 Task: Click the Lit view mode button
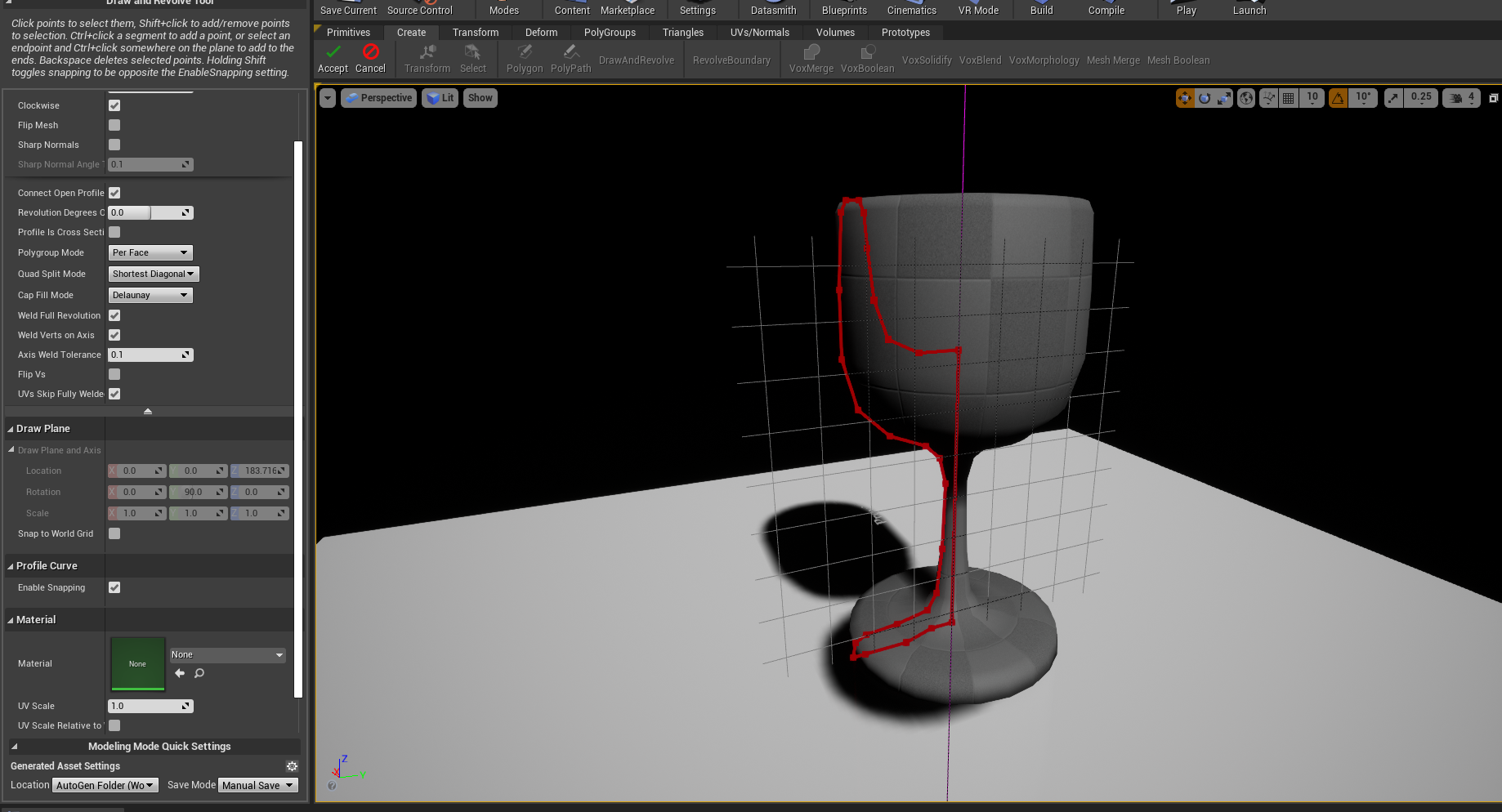440,98
